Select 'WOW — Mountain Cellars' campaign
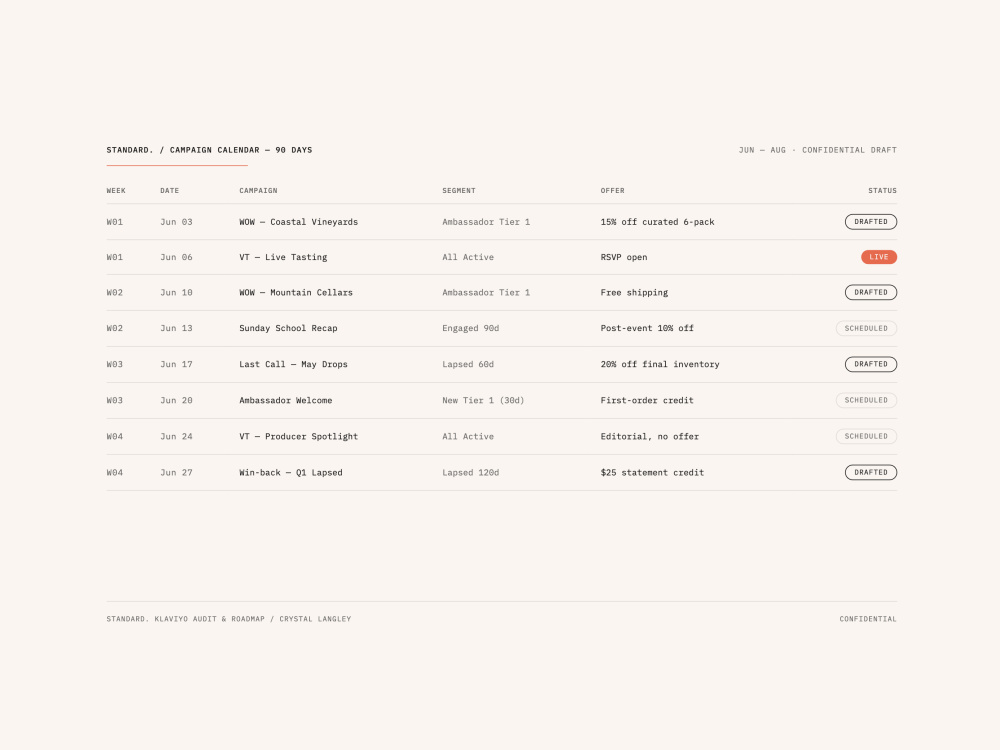Viewport: 1000px width, 750px height. 296,293
